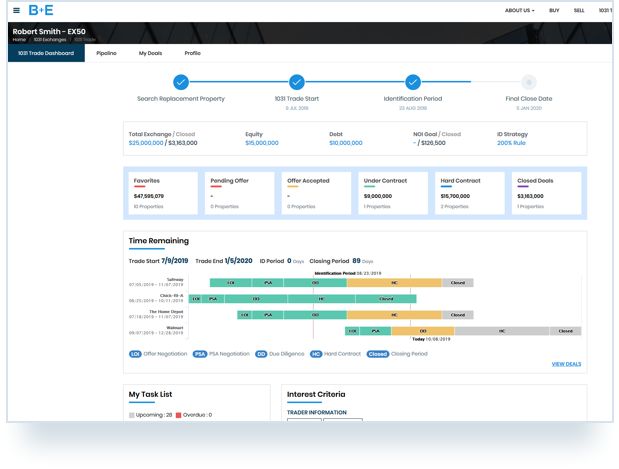
Task: Switch to the My Deals tab
Action: pyautogui.click(x=150, y=53)
